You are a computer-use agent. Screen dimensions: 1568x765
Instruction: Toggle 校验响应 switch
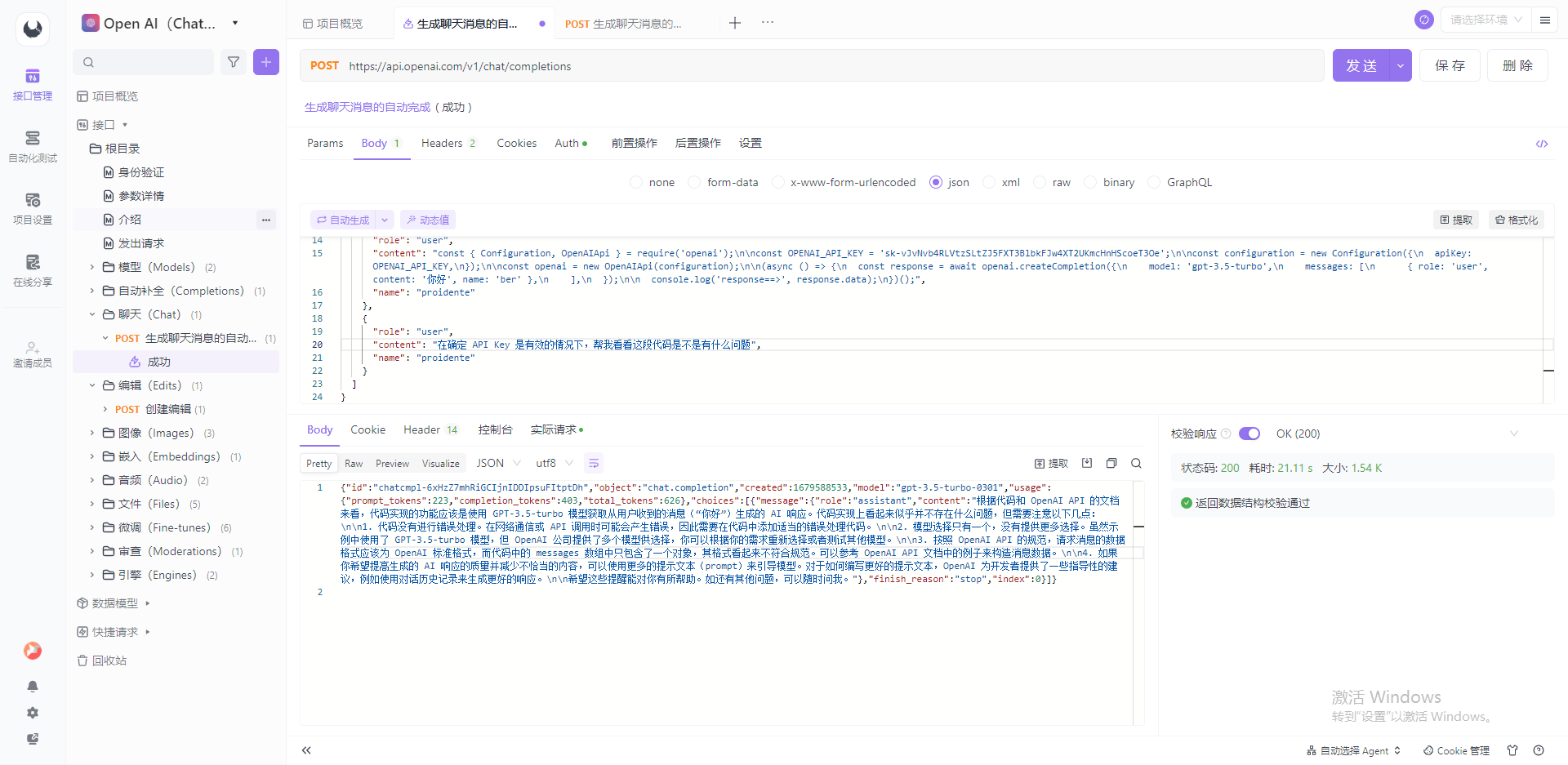point(1249,434)
